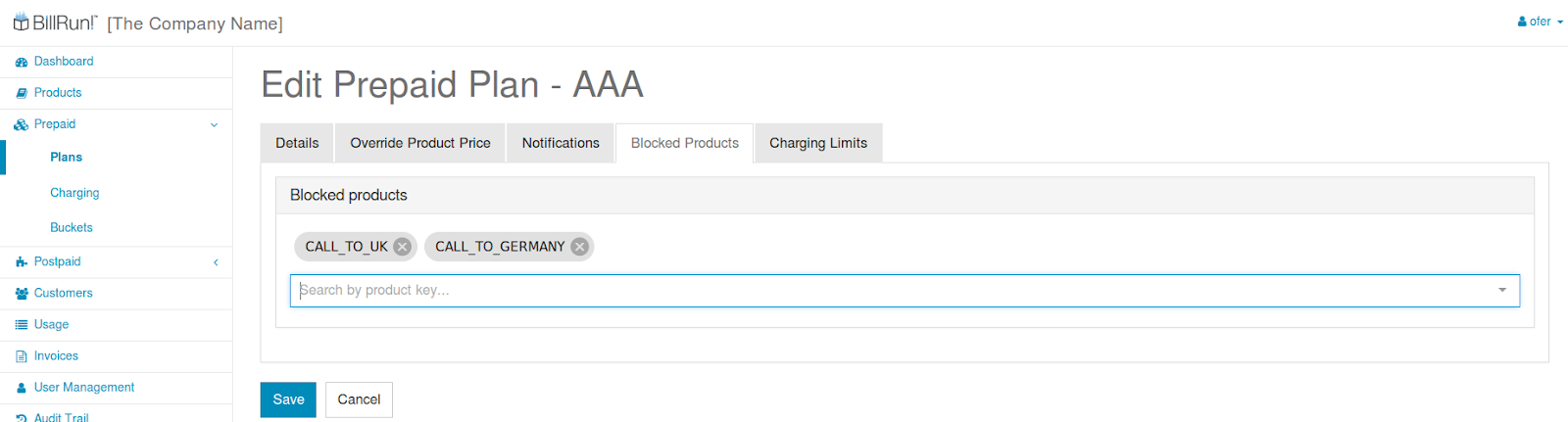Click the User Management person icon

pos(22,388)
